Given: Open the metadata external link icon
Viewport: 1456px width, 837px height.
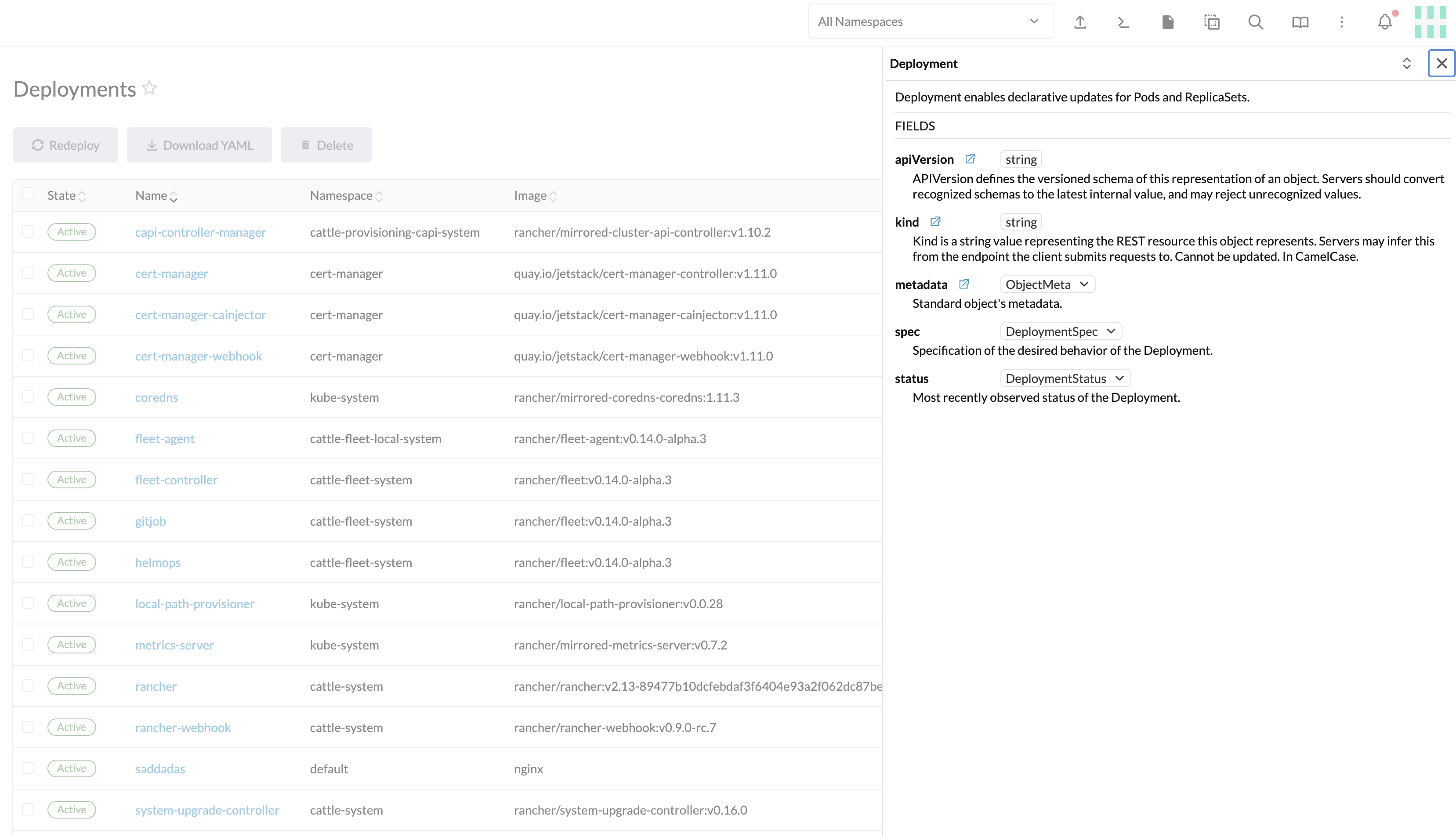Looking at the screenshot, I should (x=964, y=284).
